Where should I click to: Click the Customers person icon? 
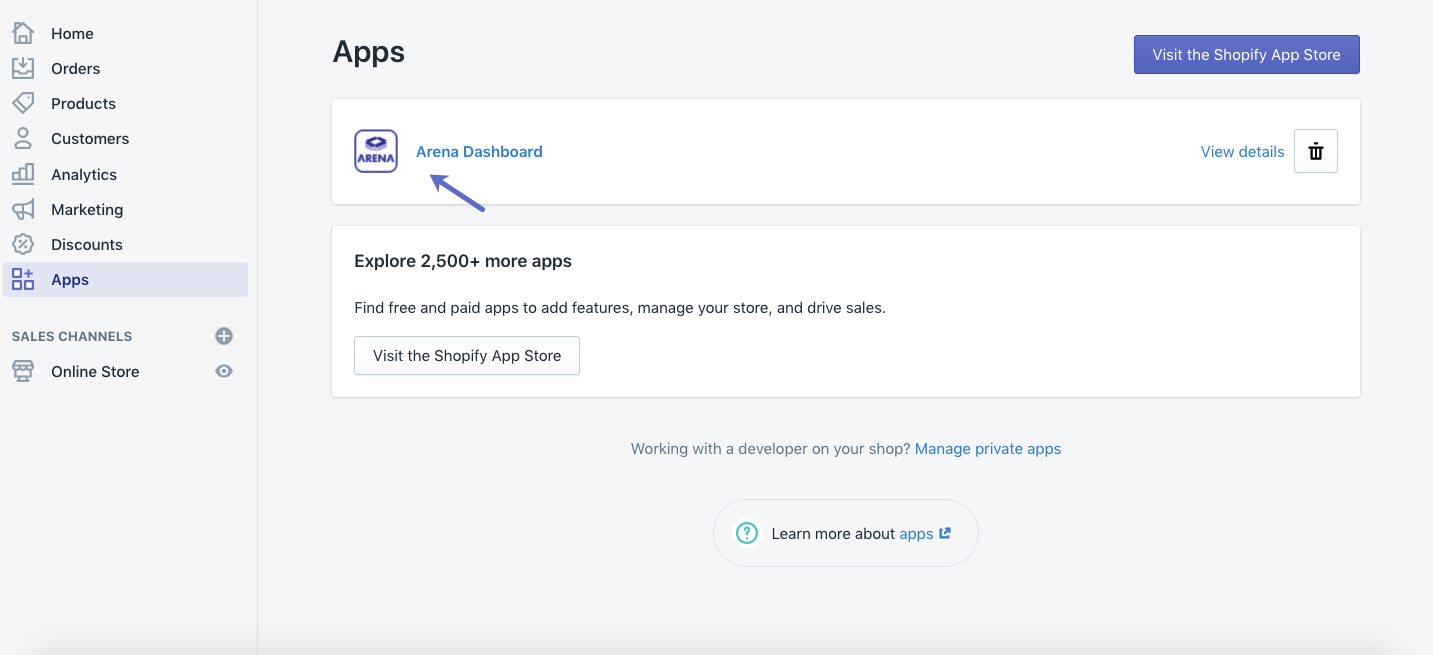(22, 138)
